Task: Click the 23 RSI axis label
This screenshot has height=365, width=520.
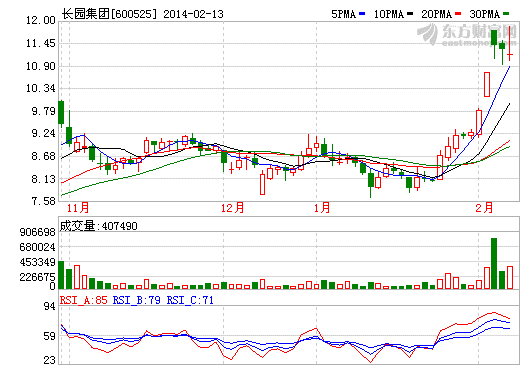Action: [x=50, y=360]
